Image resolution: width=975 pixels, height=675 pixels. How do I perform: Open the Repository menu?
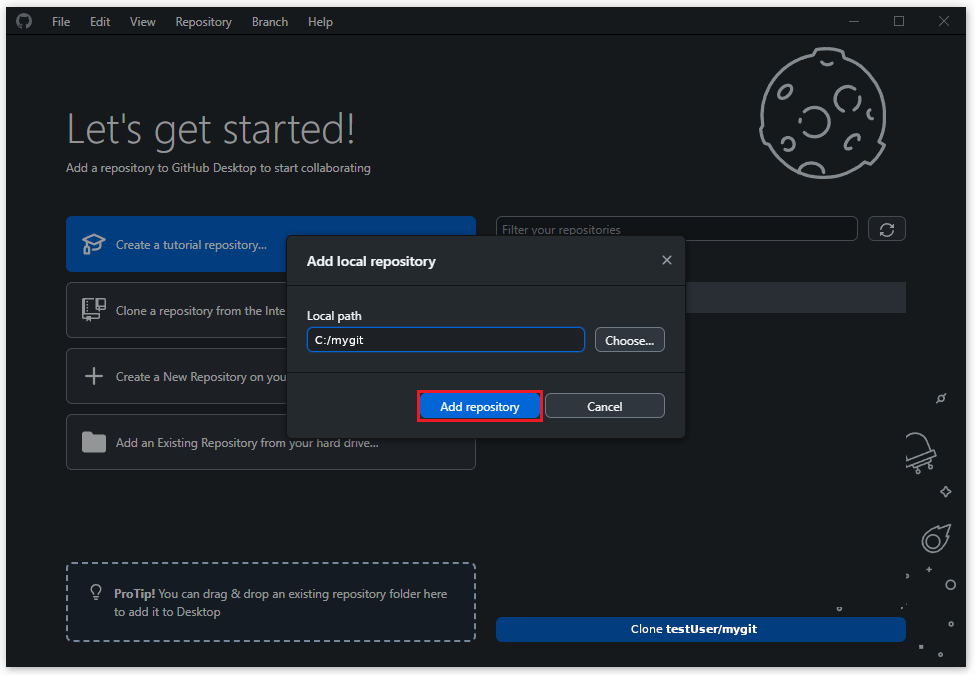pos(203,21)
